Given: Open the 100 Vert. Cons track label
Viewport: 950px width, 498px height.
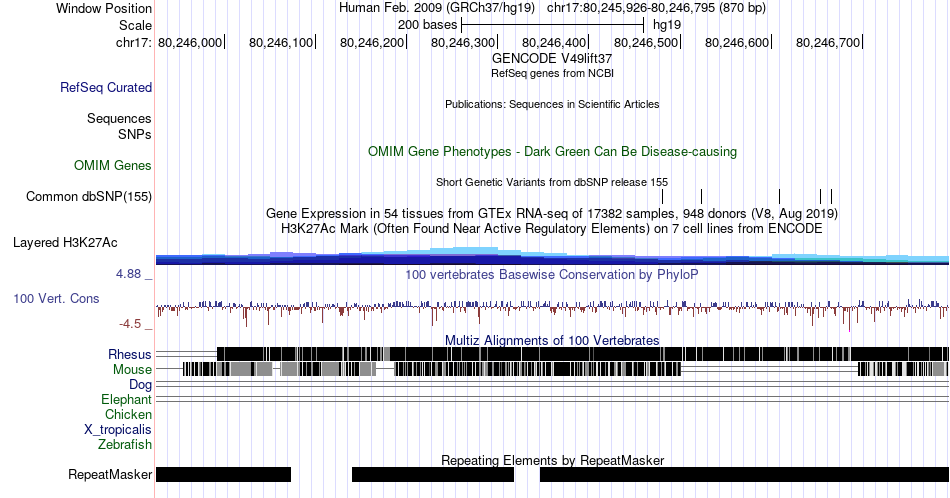Looking at the screenshot, I should click(x=56, y=298).
